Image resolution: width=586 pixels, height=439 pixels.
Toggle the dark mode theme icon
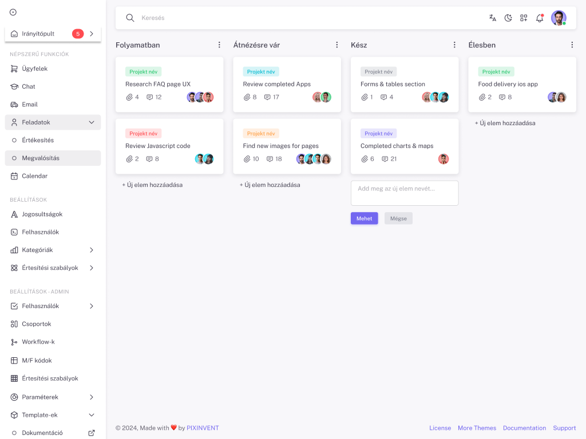tap(508, 18)
